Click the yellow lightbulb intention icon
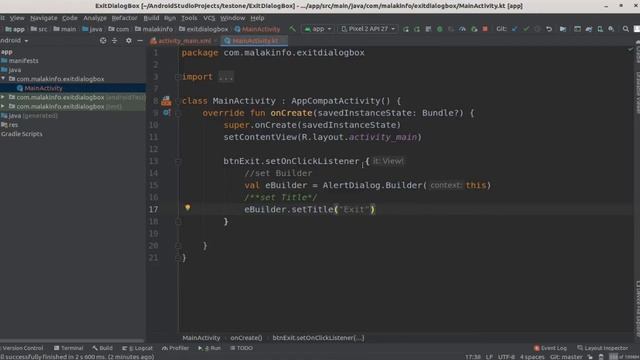This screenshot has height=360, width=640. coord(187,208)
